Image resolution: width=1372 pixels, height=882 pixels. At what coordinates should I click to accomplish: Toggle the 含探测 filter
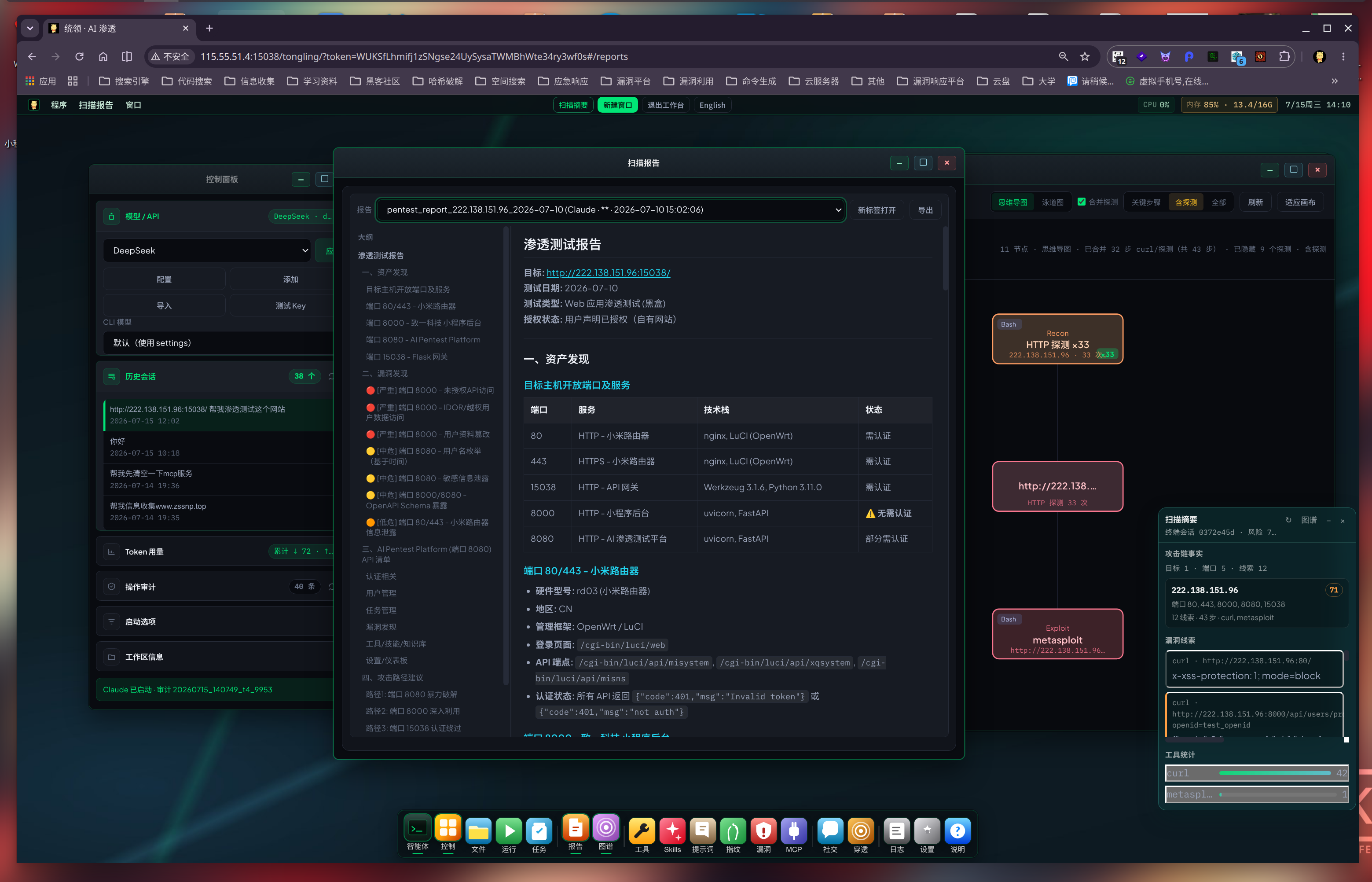[1186, 202]
